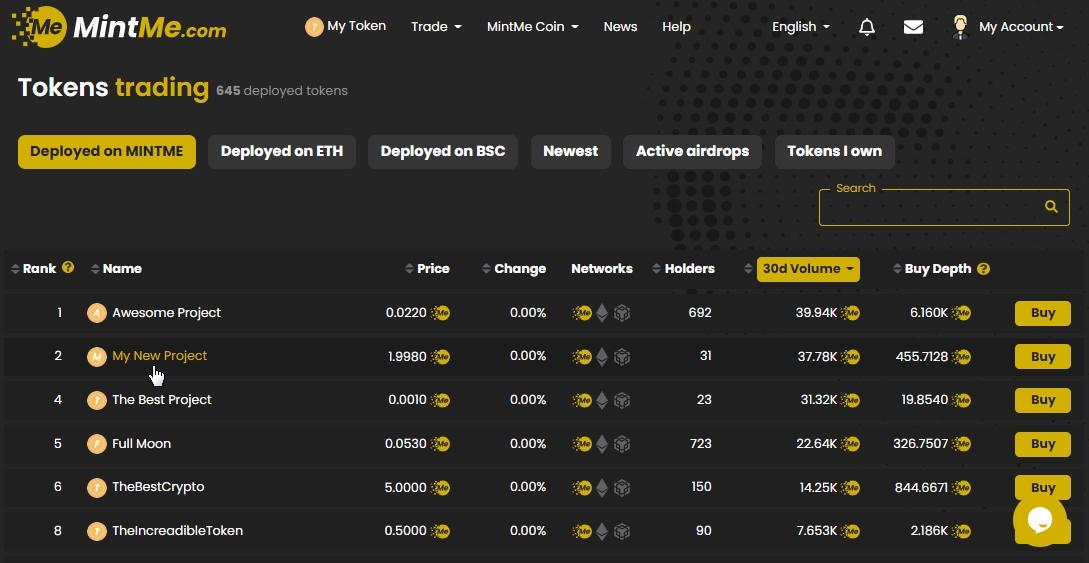Image resolution: width=1089 pixels, height=563 pixels.
Task: Switch to Deployed on ETH tab
Action: click(x=281, y=152)
